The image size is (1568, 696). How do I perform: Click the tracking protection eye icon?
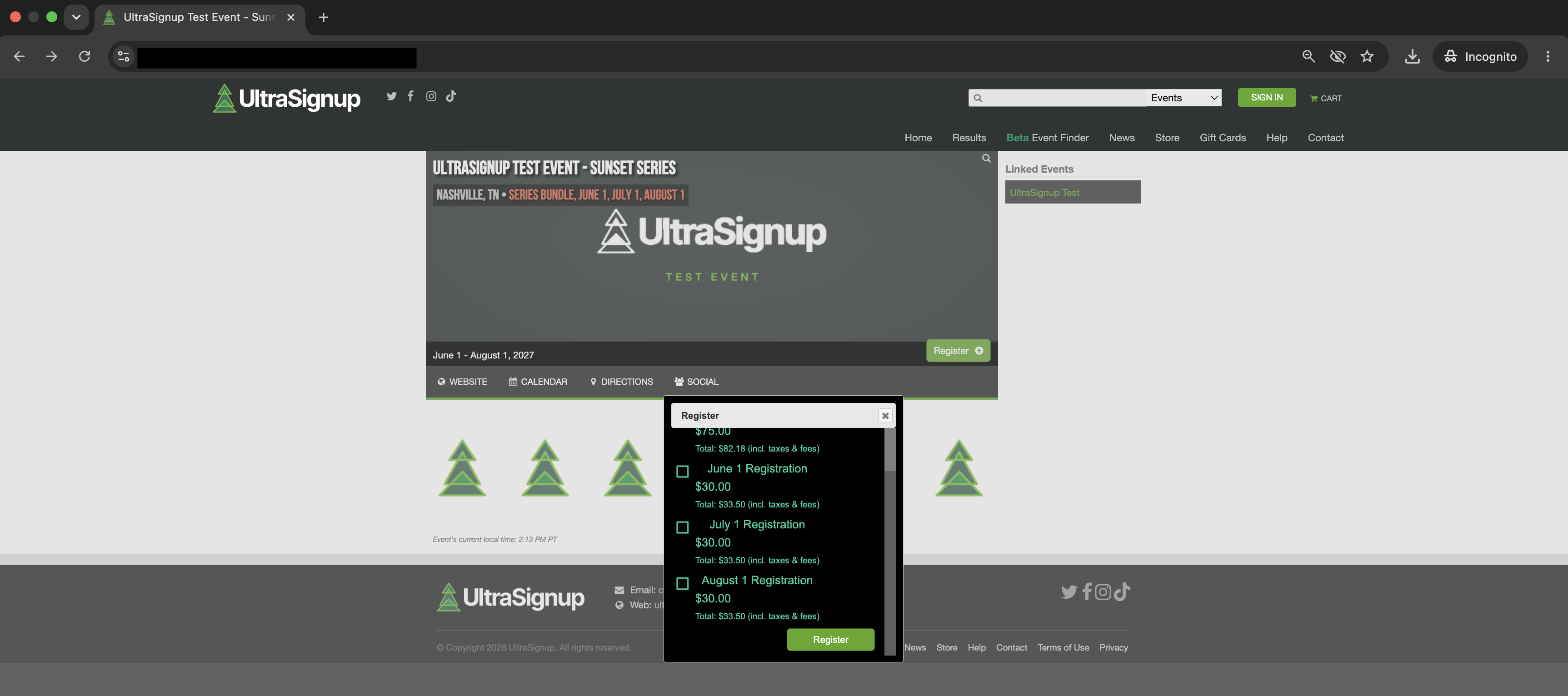(1337, 57)
